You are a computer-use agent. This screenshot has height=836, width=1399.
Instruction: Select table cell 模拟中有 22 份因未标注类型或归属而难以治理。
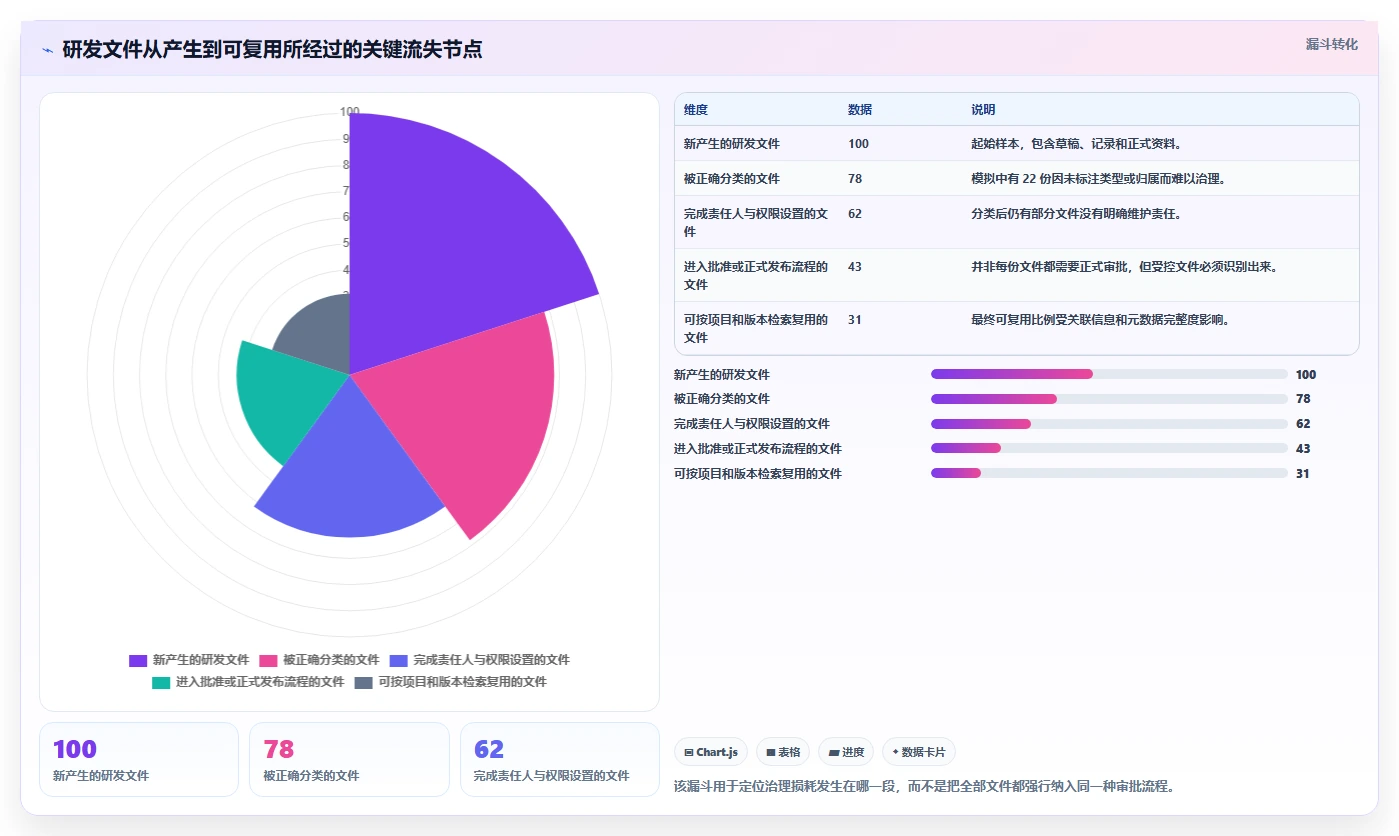[x=1098, y=179]
